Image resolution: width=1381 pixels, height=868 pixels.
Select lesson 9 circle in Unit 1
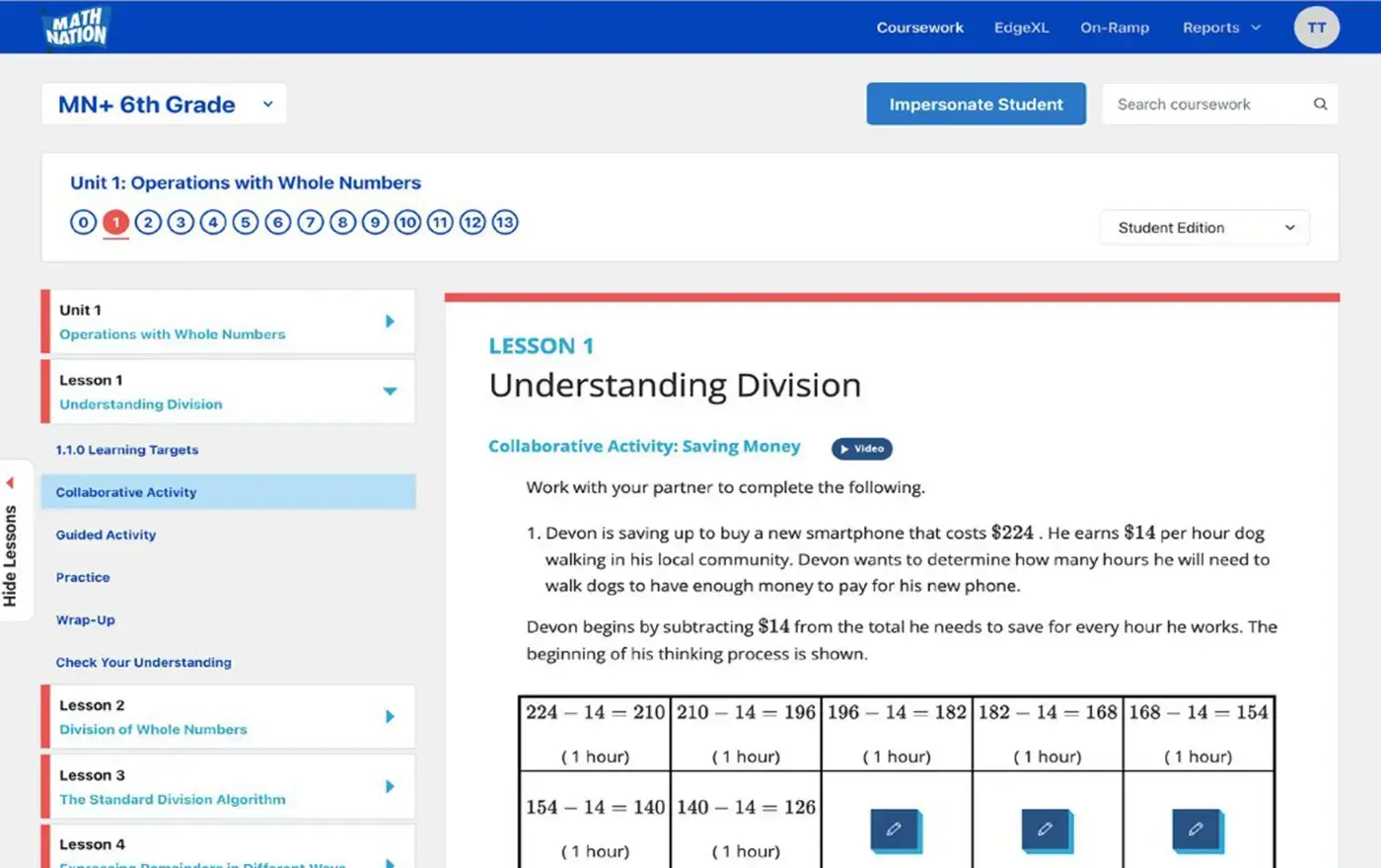[x=375, y=223]
